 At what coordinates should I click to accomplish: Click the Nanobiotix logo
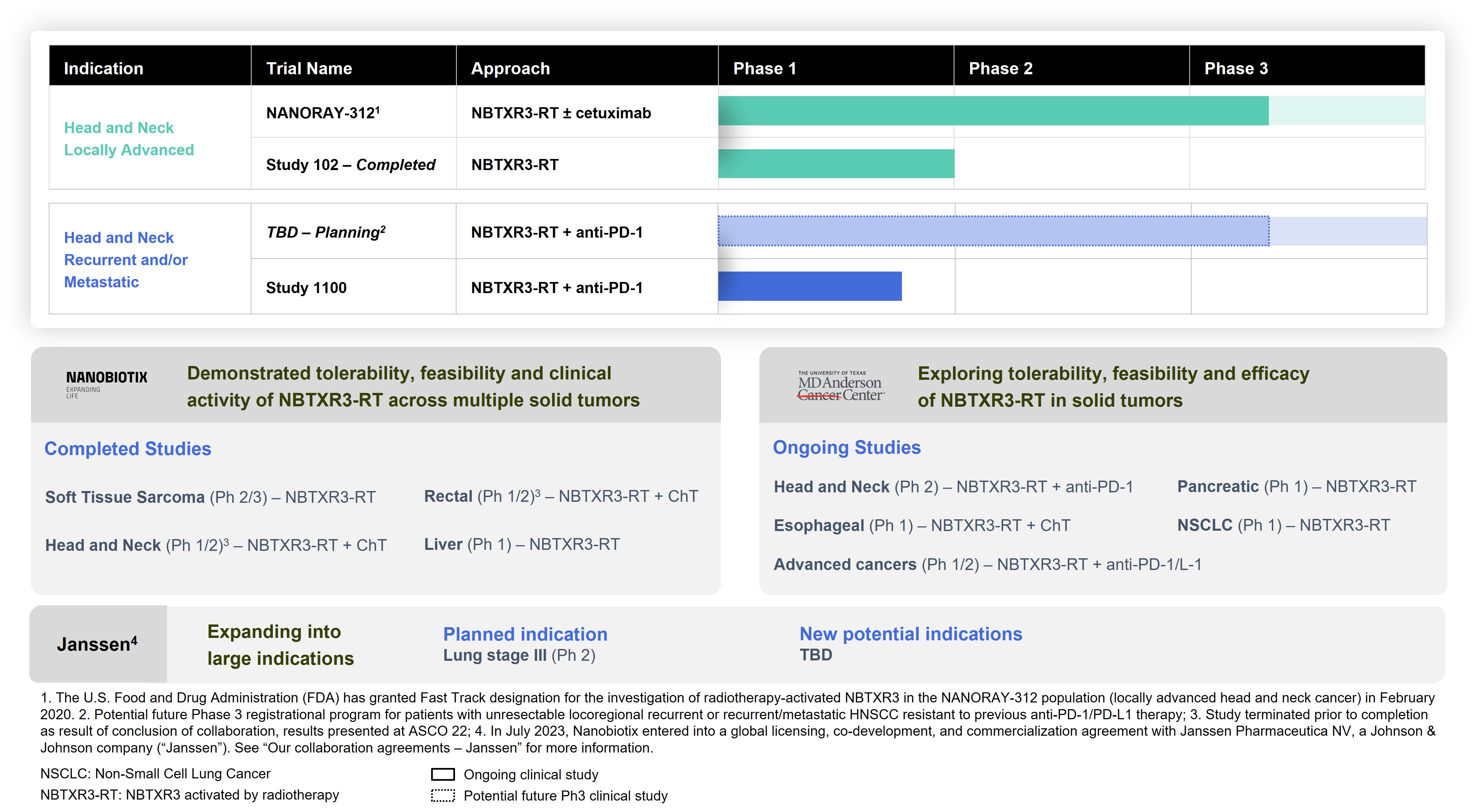click(107, 384)
